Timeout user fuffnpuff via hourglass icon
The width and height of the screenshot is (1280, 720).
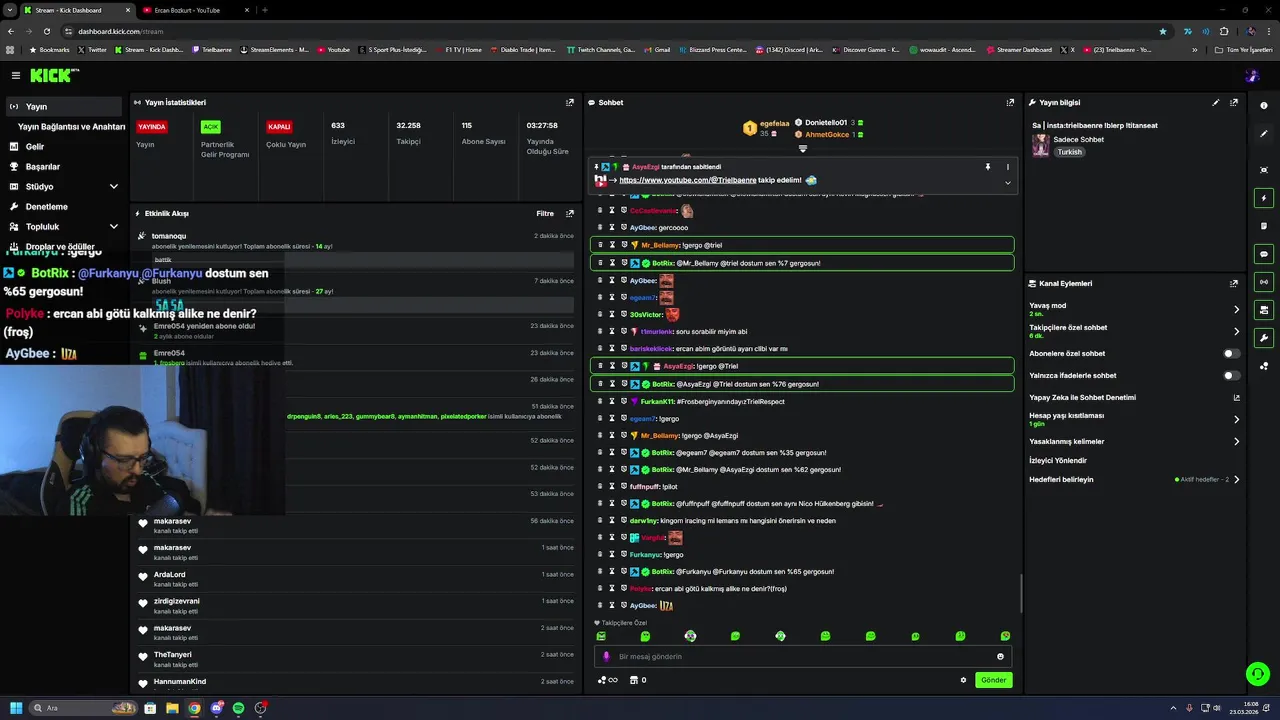(x=612, y=486)
